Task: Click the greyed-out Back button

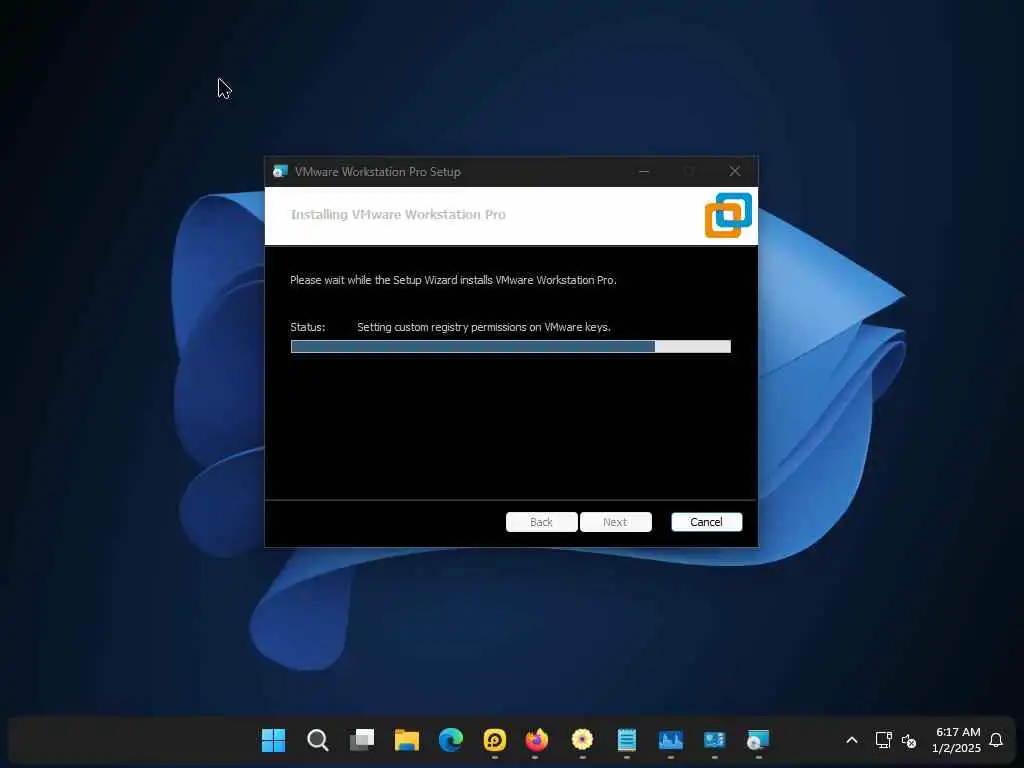Action: click(541, 522)
